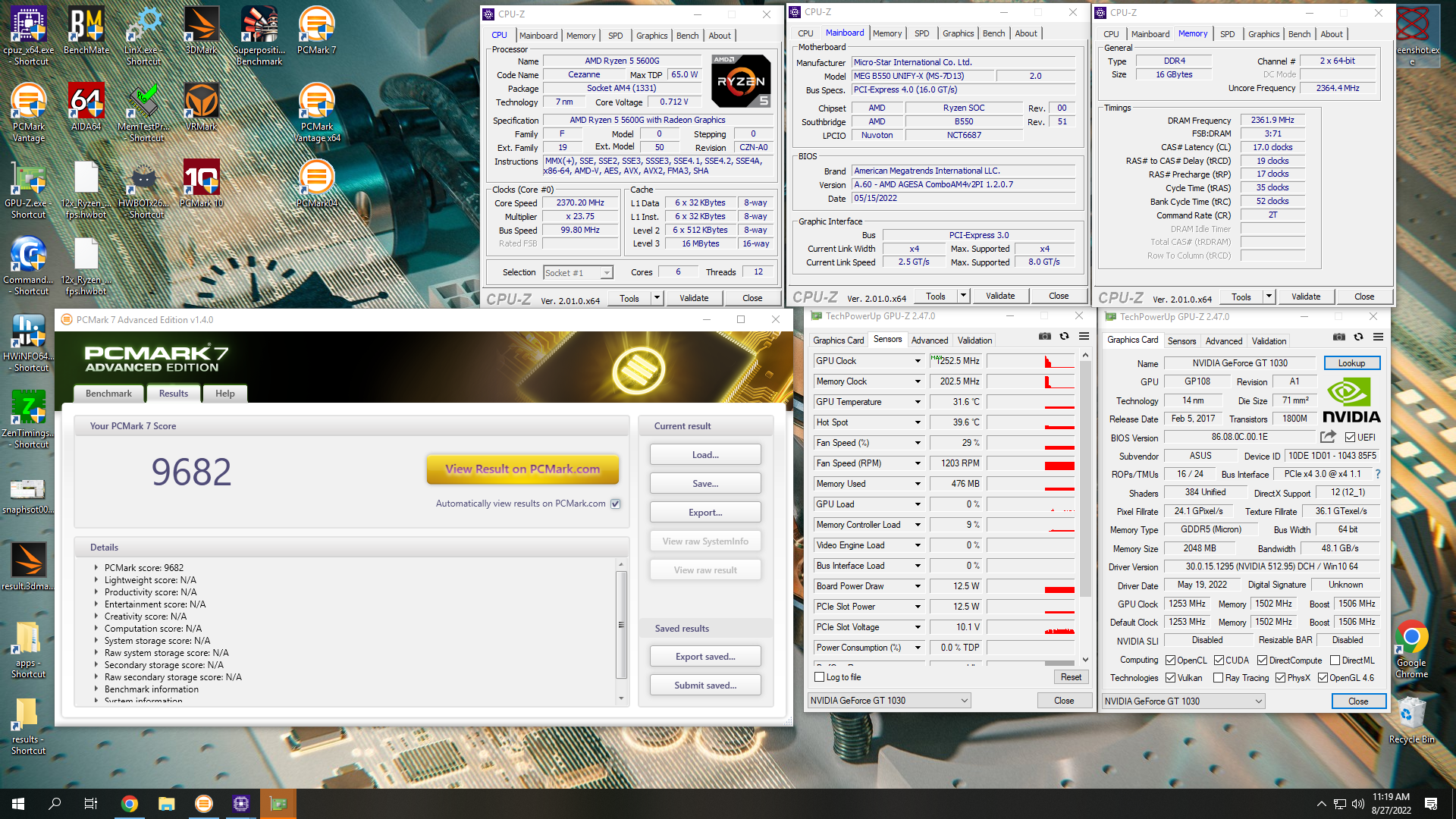Open the Superposition Benchmark desktop icon
The width and height of the screenshot is (1456, 819).
[259, 34]
